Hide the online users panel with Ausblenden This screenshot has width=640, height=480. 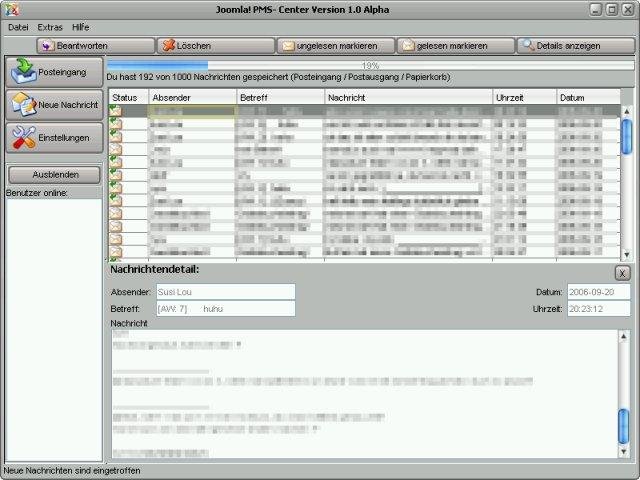[54, 175]
